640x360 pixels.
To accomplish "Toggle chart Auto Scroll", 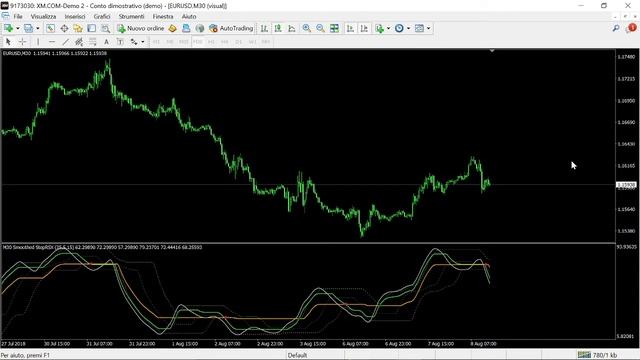I will (350, 28).
